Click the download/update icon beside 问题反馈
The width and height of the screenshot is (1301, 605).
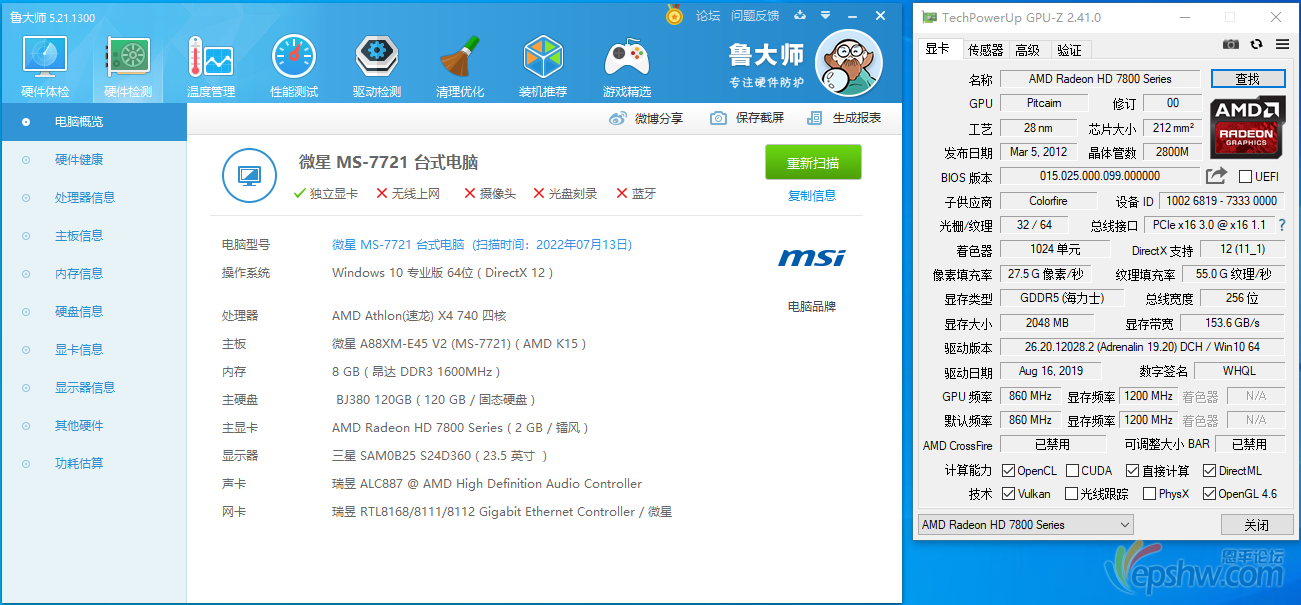point(800,15)
